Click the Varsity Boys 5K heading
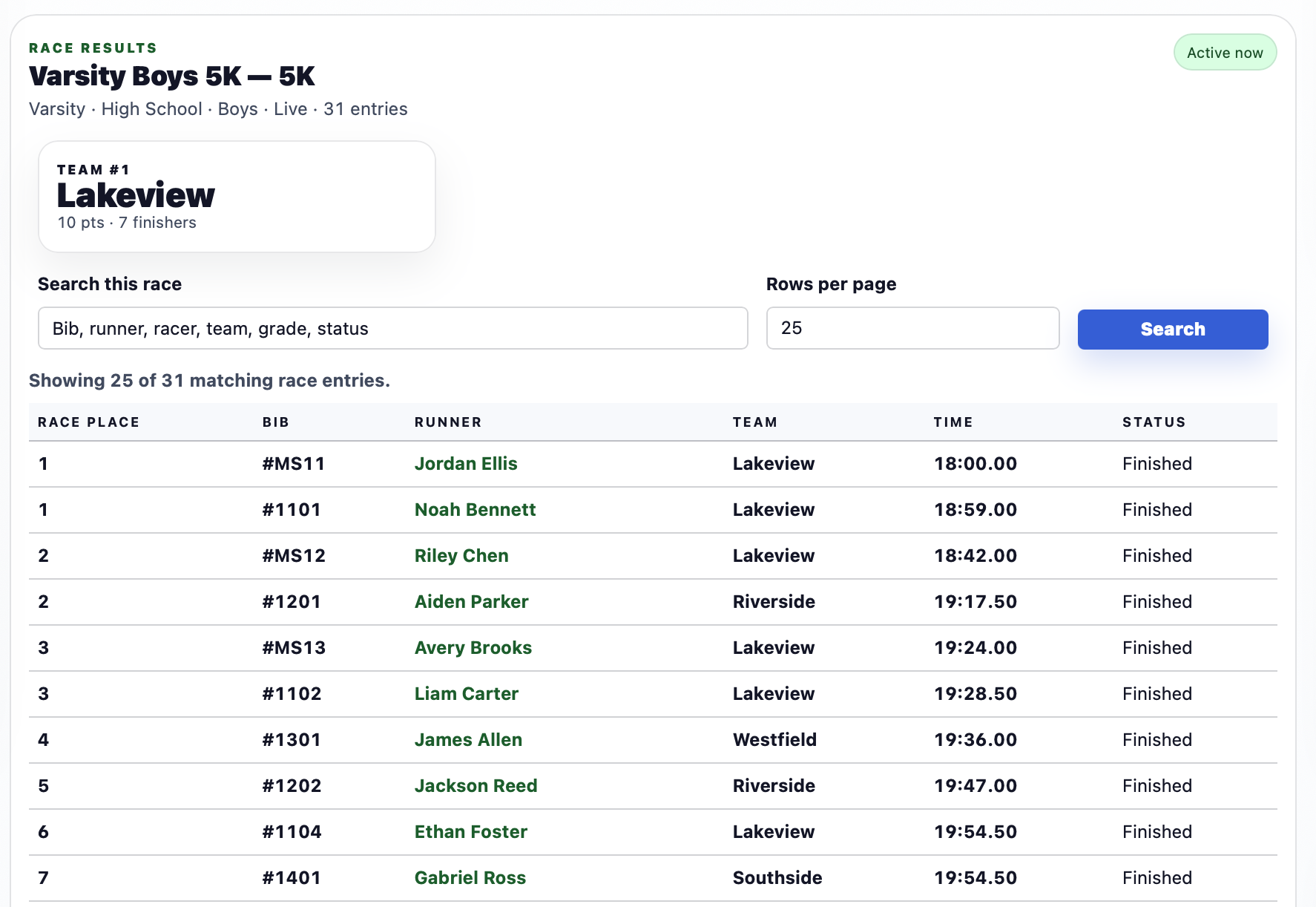 pos(172,76)
